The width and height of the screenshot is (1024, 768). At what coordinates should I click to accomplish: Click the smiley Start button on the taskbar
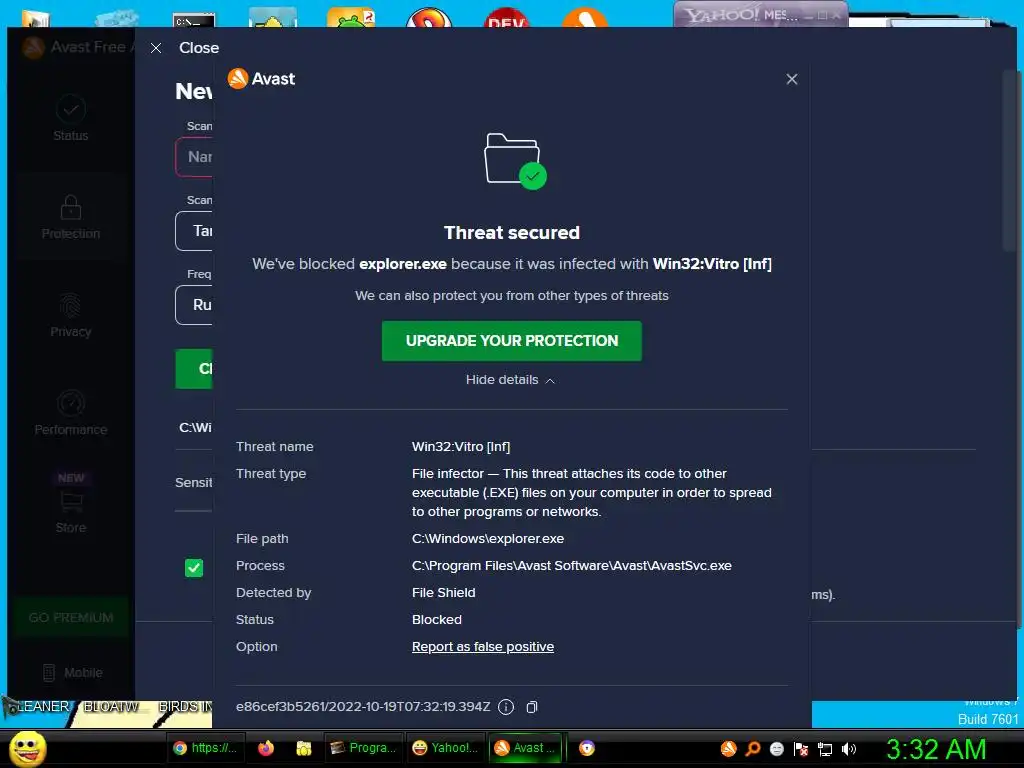coord(27,748)
